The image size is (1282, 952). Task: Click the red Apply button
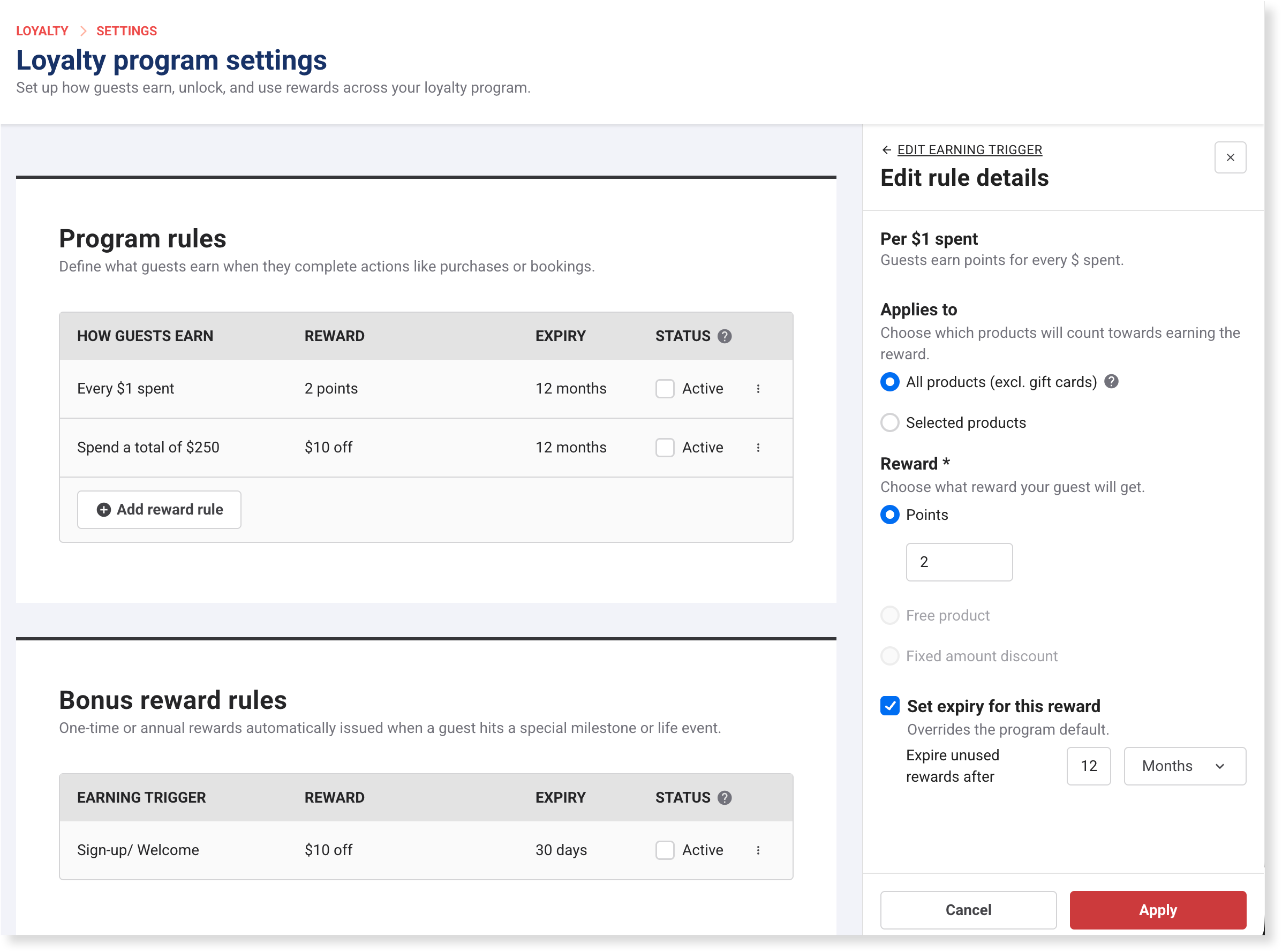[x=1158, y=911]
